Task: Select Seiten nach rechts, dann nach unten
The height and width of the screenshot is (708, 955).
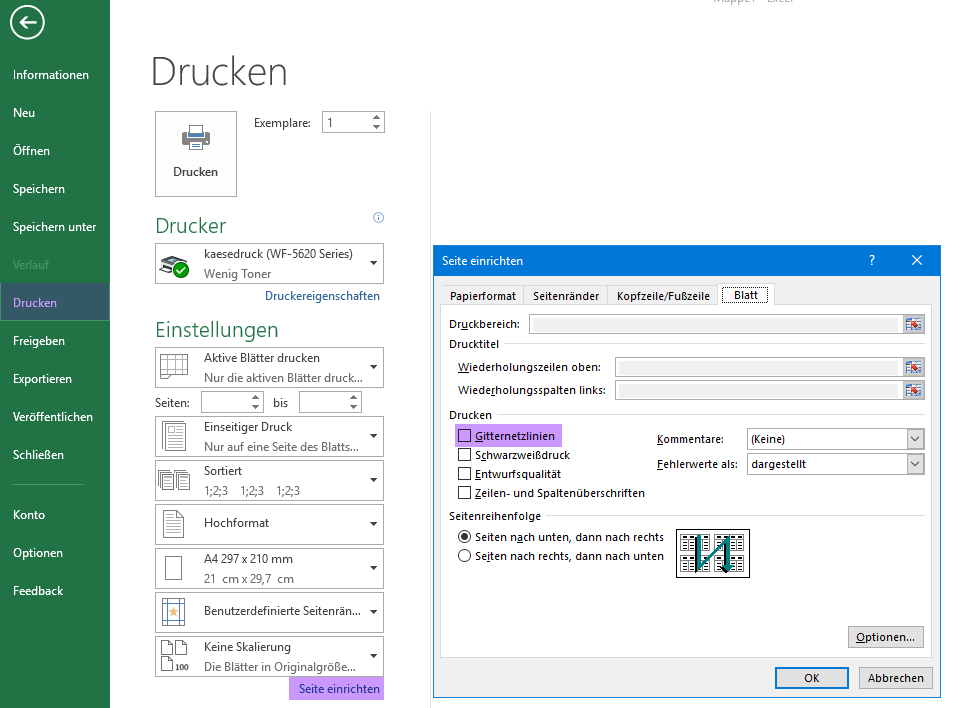Action: [x=464, y=556]
